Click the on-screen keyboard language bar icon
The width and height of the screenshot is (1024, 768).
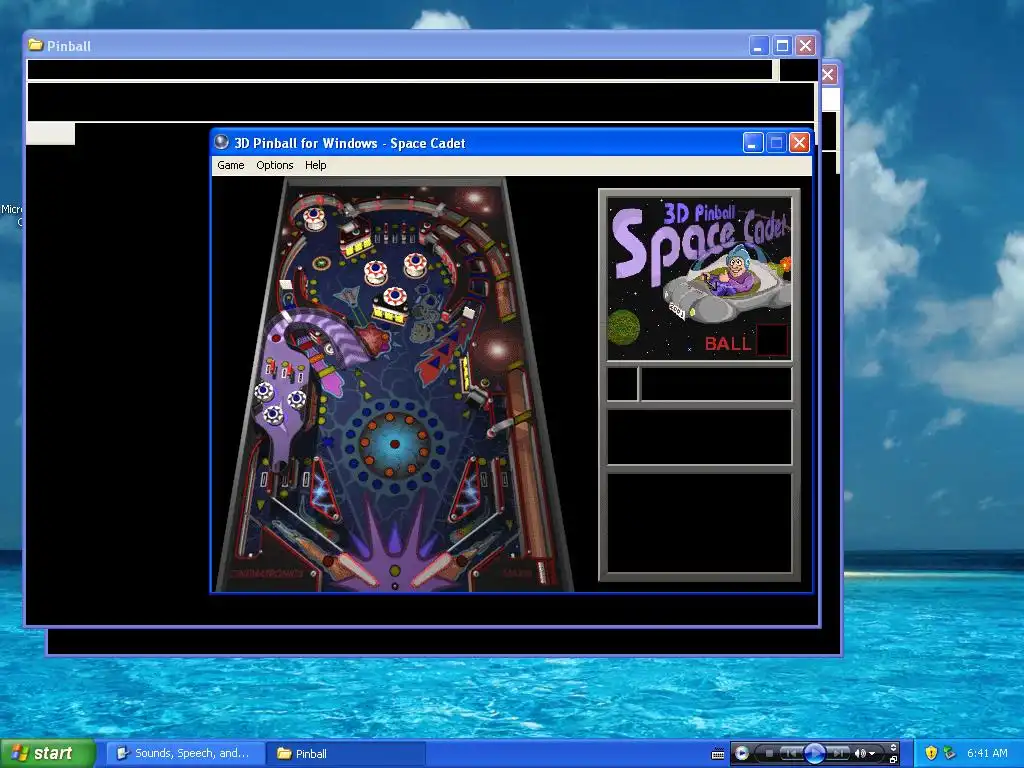pos(718,754)
